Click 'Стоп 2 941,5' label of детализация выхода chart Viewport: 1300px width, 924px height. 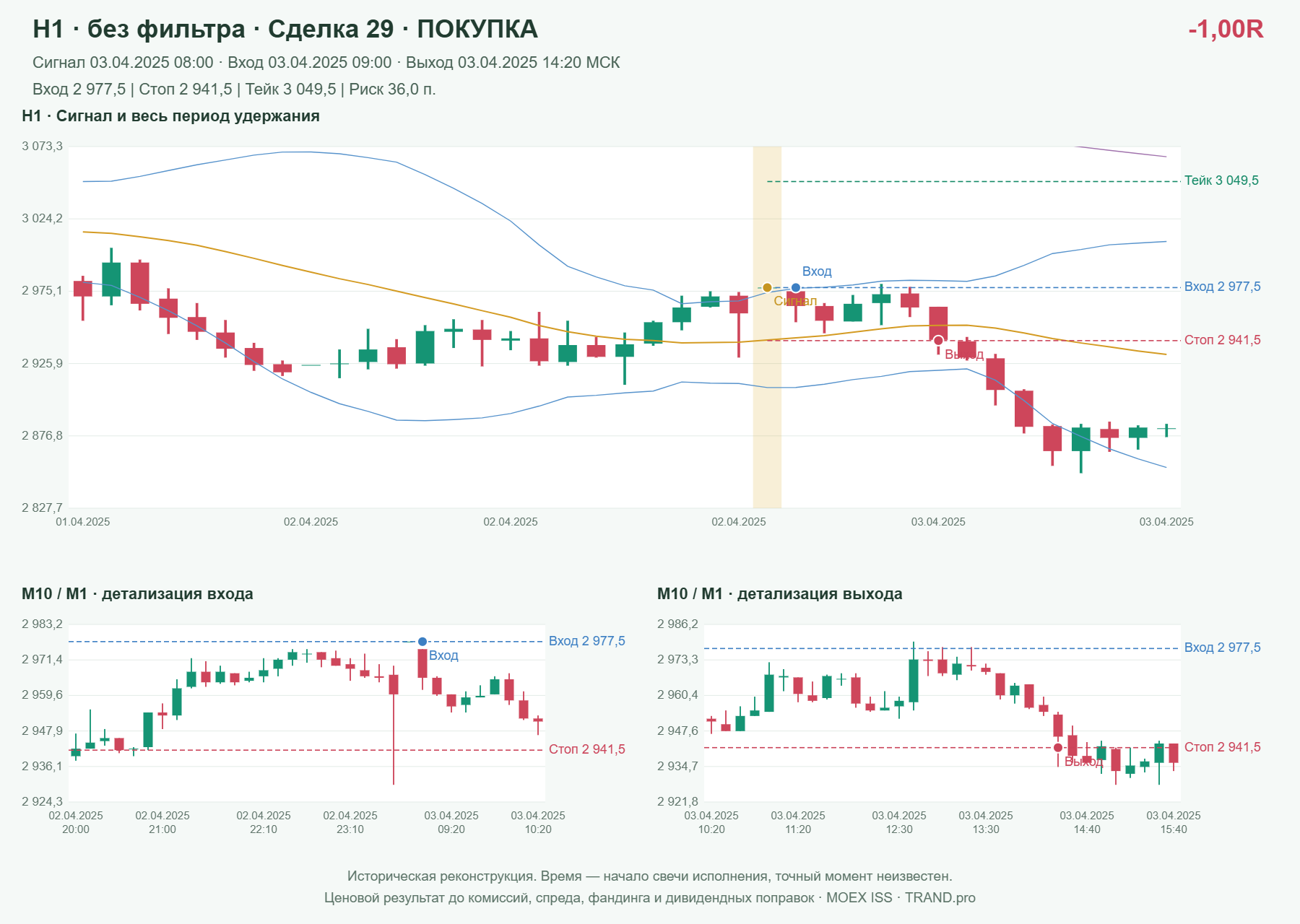(1223, 747)
